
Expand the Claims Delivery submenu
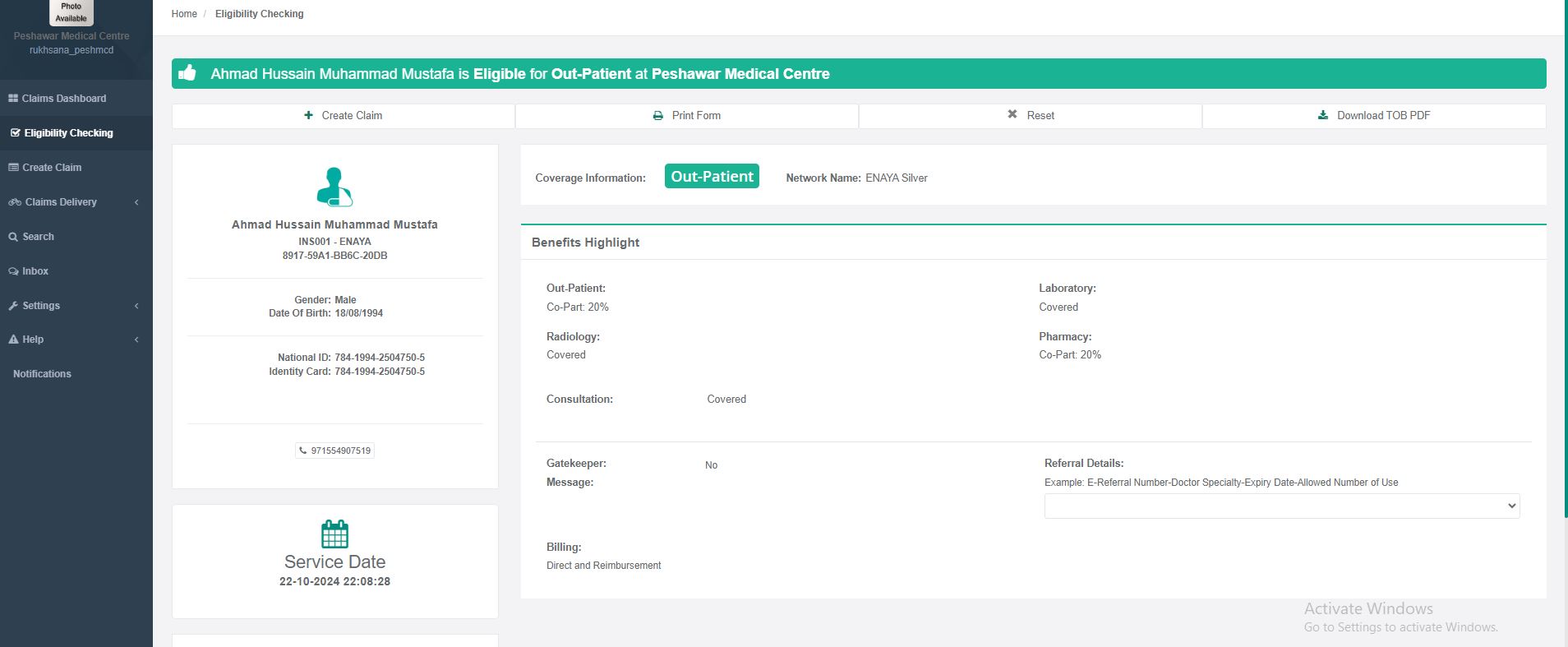(136, 202)
